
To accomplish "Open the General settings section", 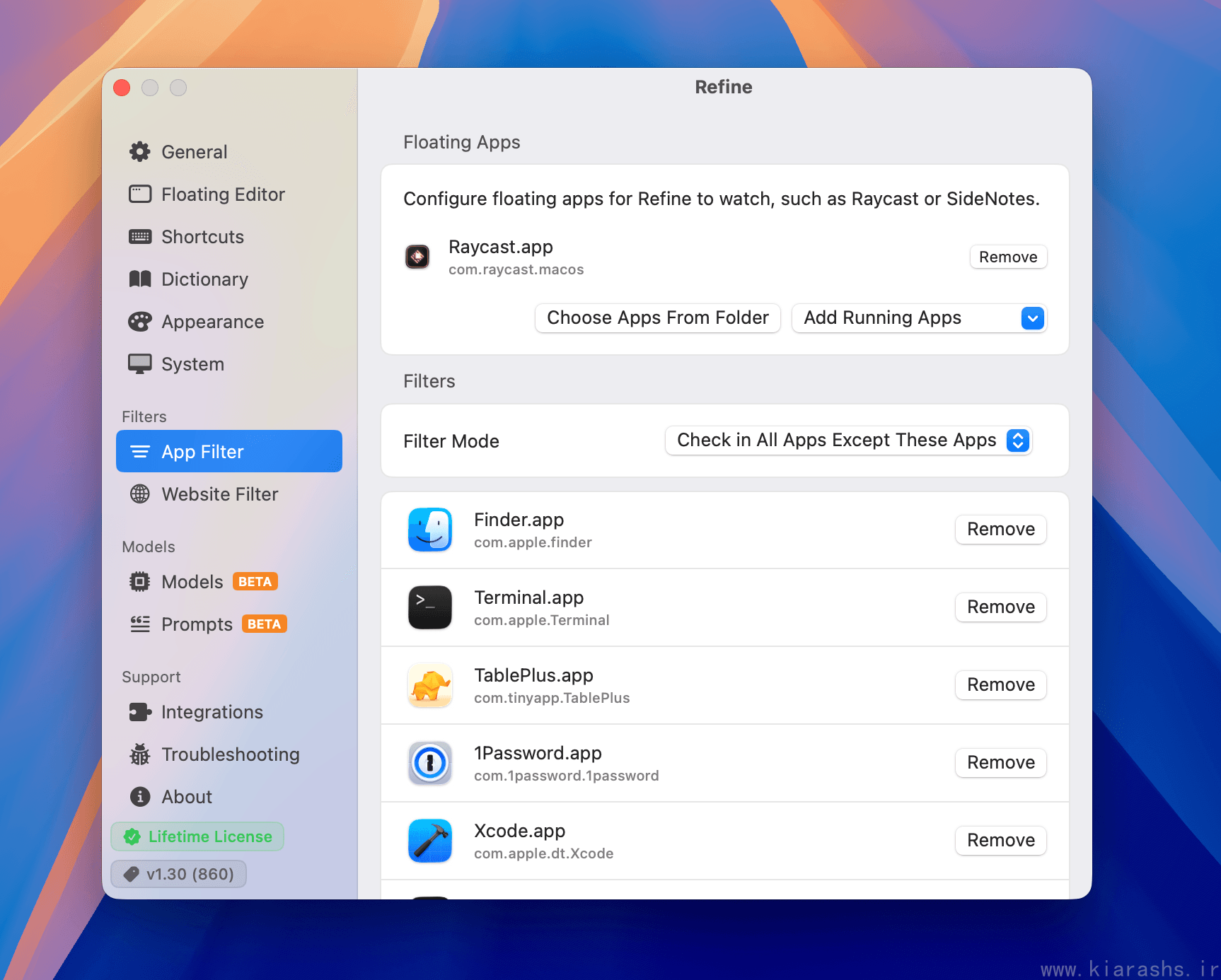I will (x=229, y=151).
